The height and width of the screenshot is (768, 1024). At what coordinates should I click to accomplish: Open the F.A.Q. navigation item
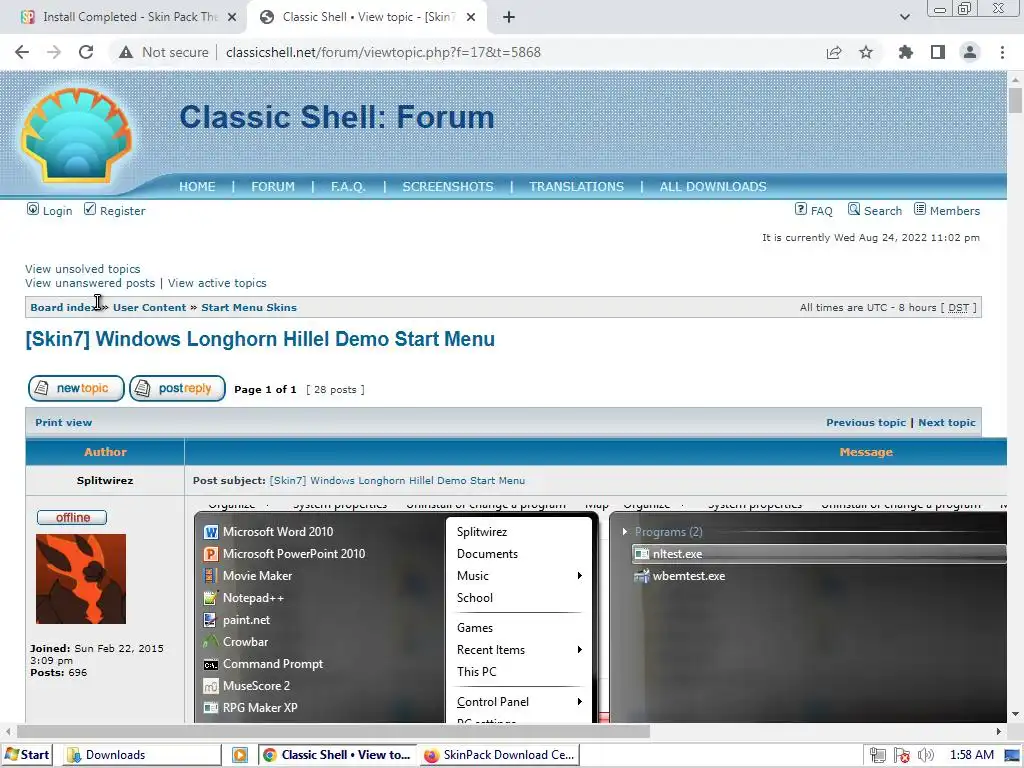tap(348, 187)
